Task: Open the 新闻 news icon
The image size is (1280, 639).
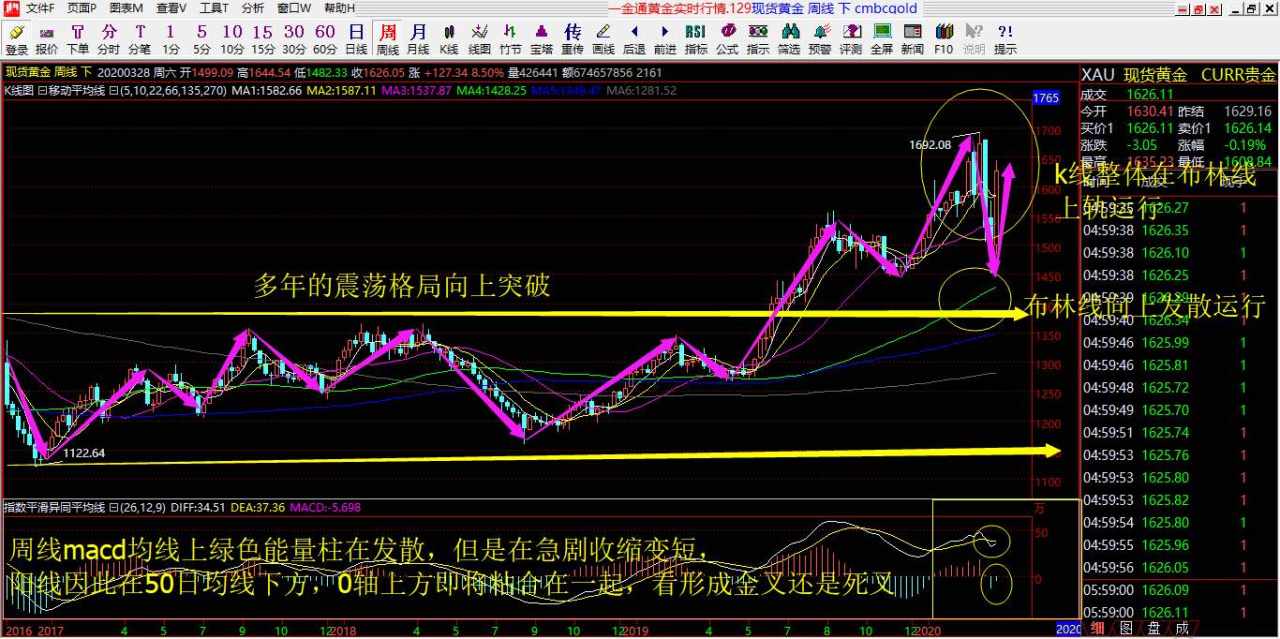Action: 912,39
